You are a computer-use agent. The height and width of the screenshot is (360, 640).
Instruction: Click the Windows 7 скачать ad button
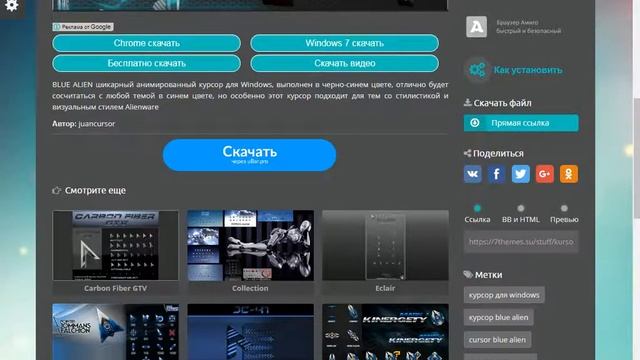click(x=344, y=43)
